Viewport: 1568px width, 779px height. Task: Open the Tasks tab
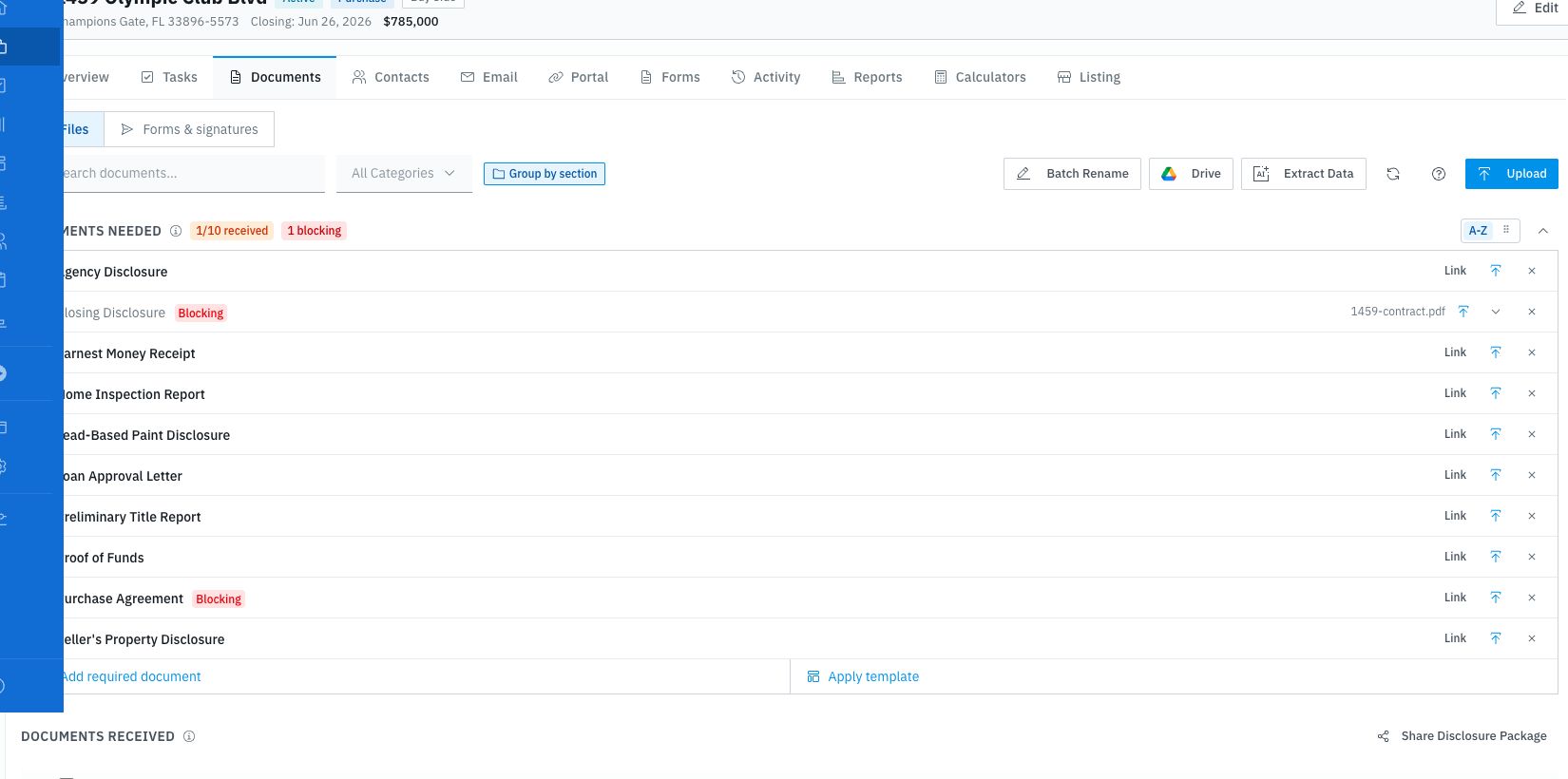169,77
